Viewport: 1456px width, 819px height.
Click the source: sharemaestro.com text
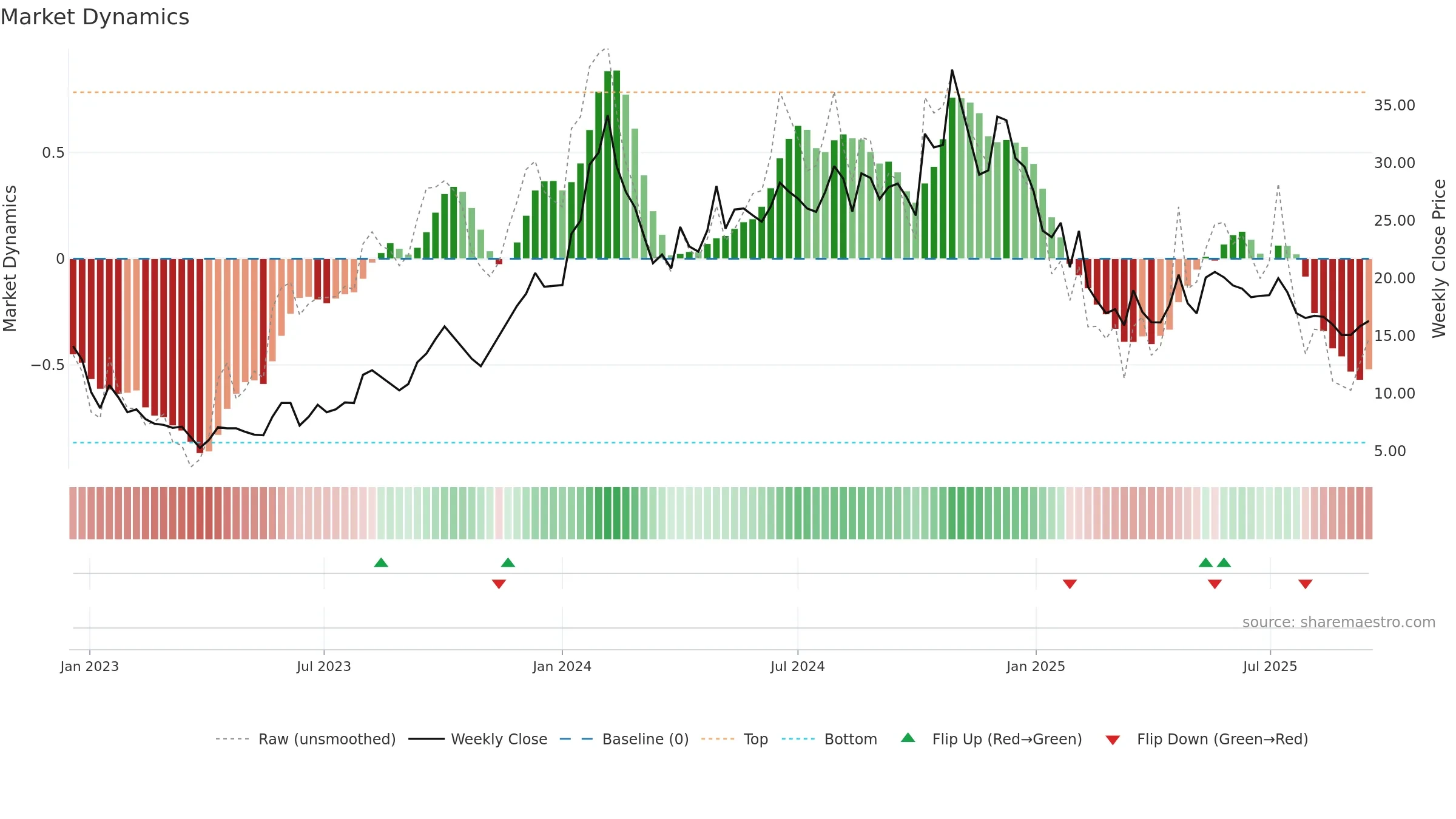(x=1339, y=622)
